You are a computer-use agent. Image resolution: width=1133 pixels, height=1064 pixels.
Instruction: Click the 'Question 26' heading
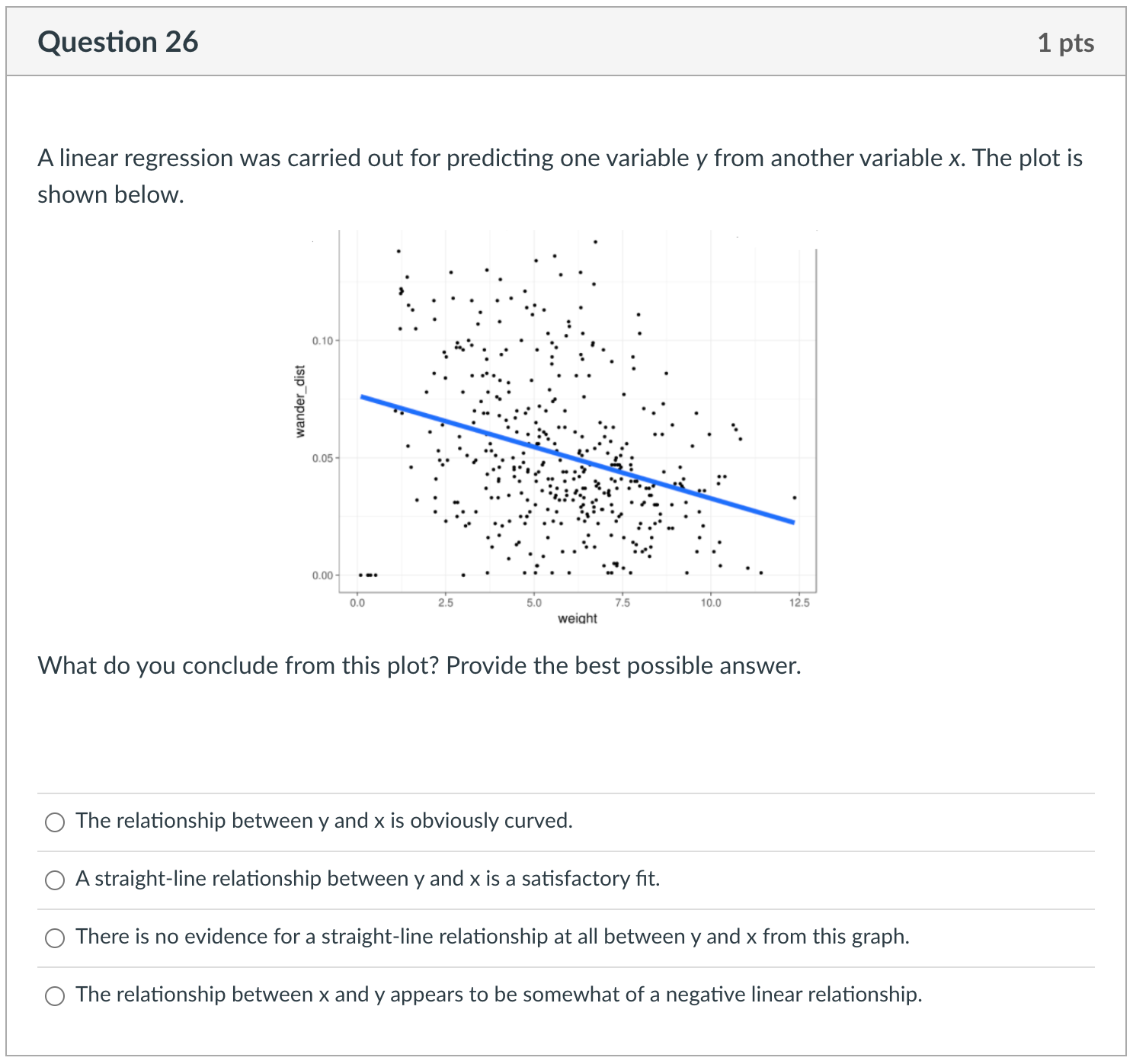118,42
